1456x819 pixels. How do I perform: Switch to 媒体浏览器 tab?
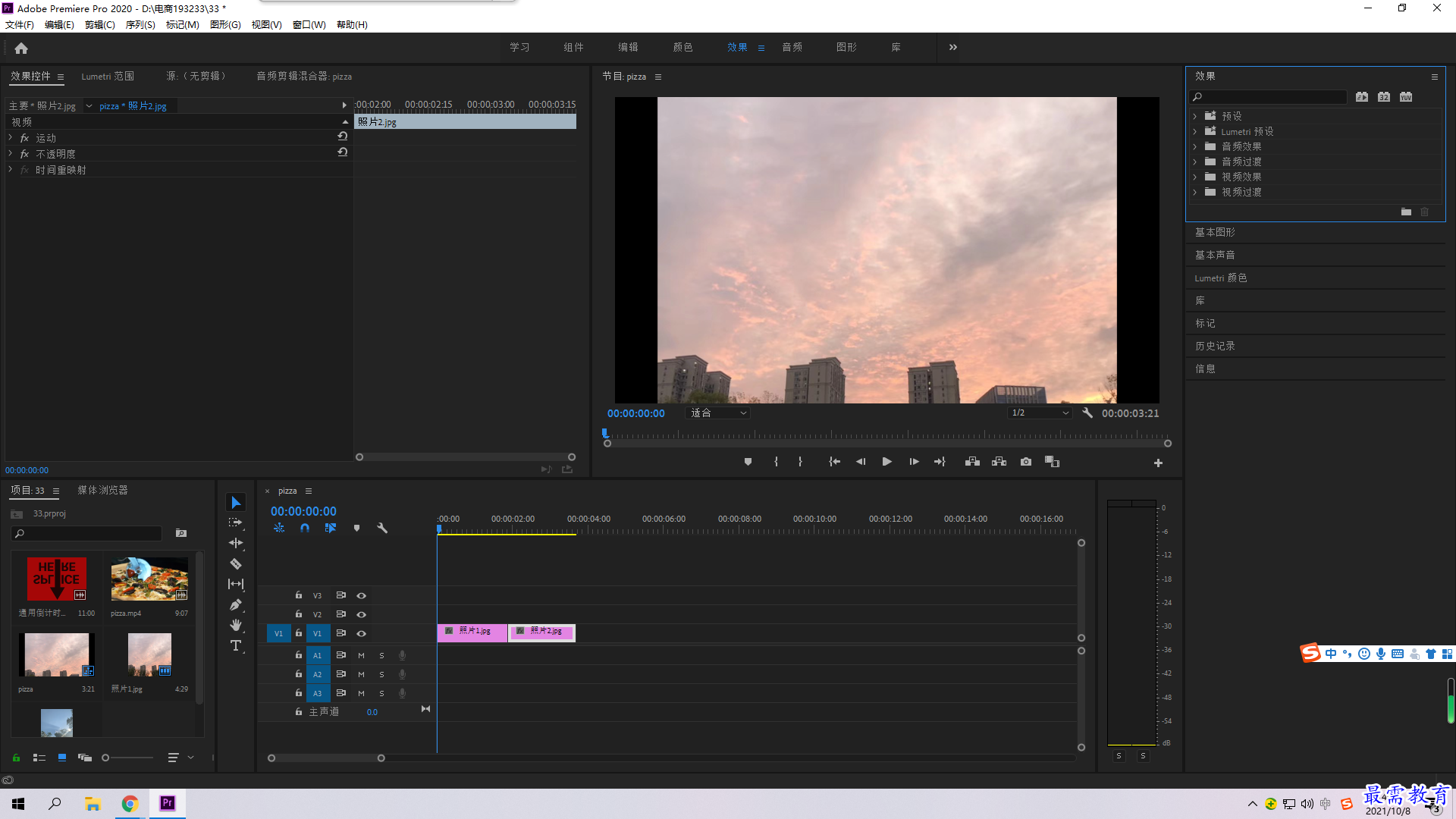[x=102, y=491]
